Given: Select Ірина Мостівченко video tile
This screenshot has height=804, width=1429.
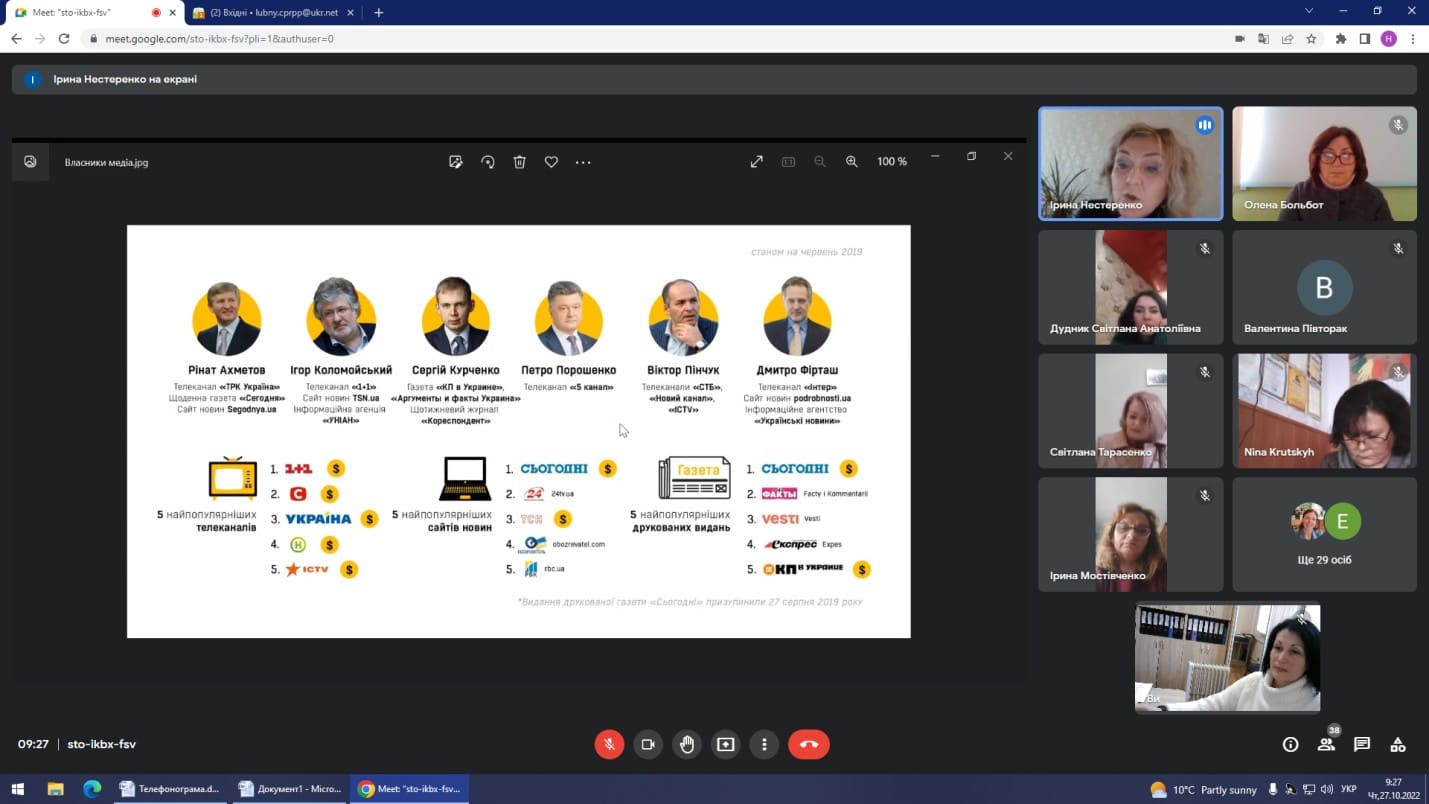Looking at the screenshot, I should pos(1131,535).
